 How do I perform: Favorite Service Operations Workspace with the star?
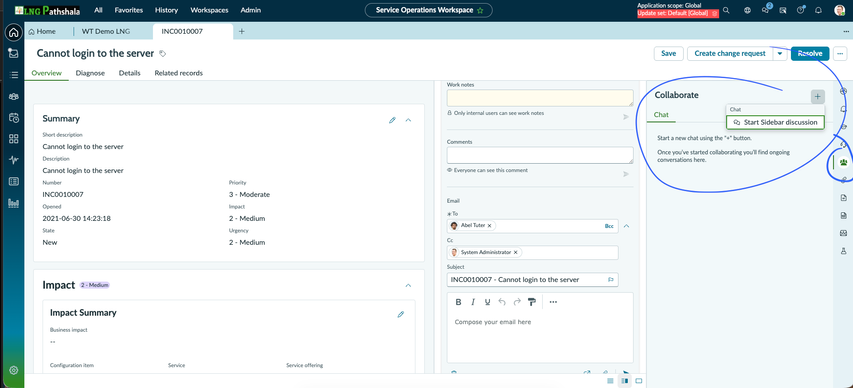click(x=480, y=10)
